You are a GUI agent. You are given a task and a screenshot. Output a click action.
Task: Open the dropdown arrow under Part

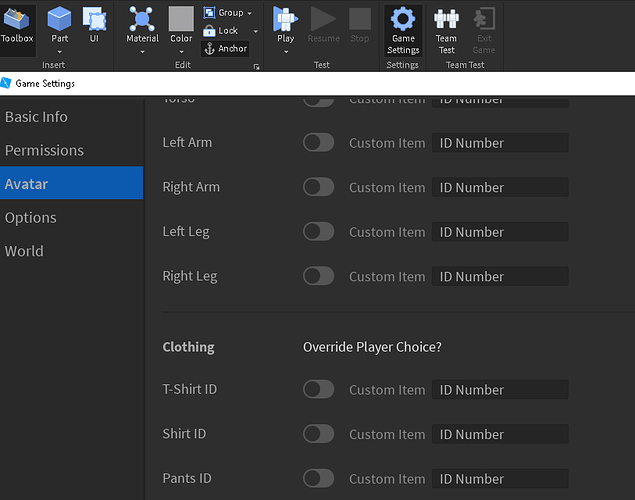click(x=60, y=52)
